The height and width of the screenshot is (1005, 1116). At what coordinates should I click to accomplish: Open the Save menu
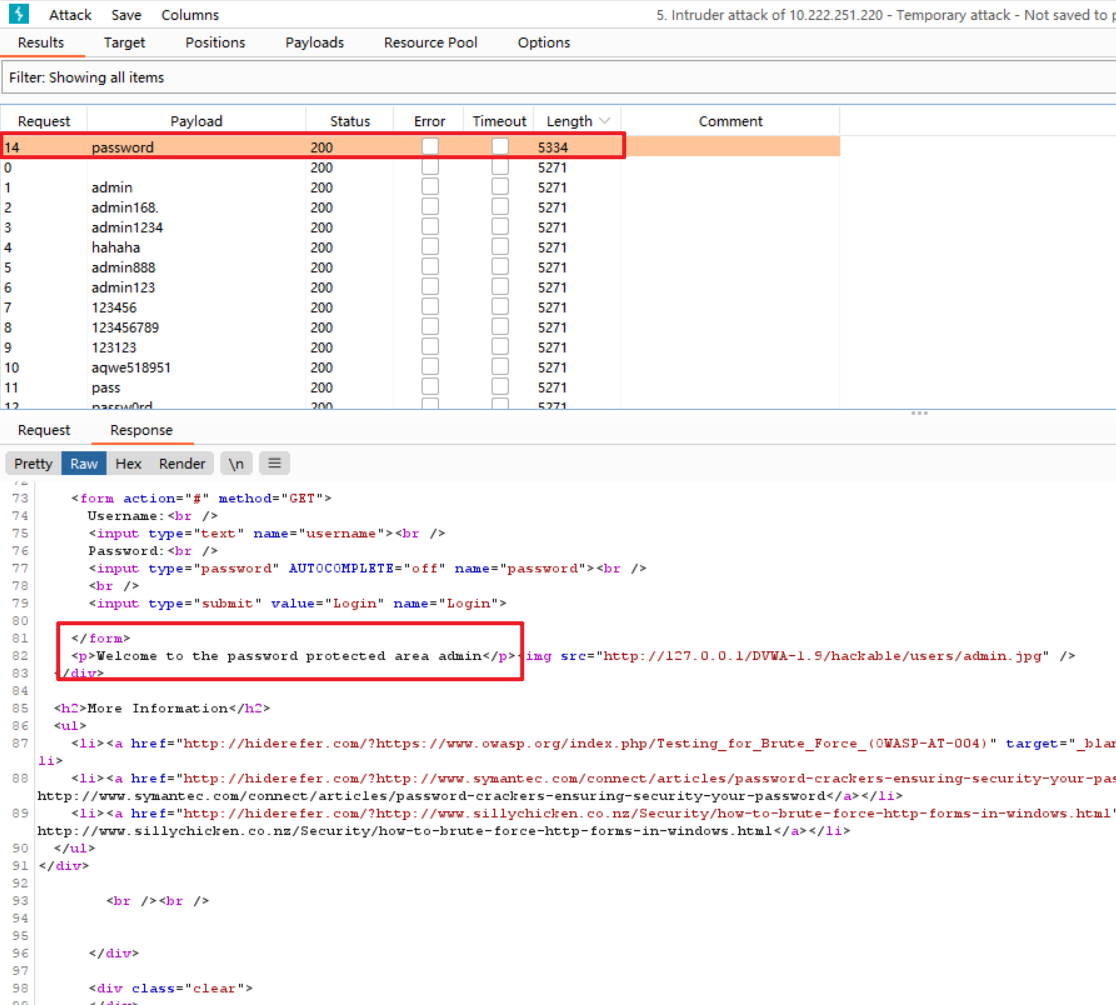tap(126, 15)
